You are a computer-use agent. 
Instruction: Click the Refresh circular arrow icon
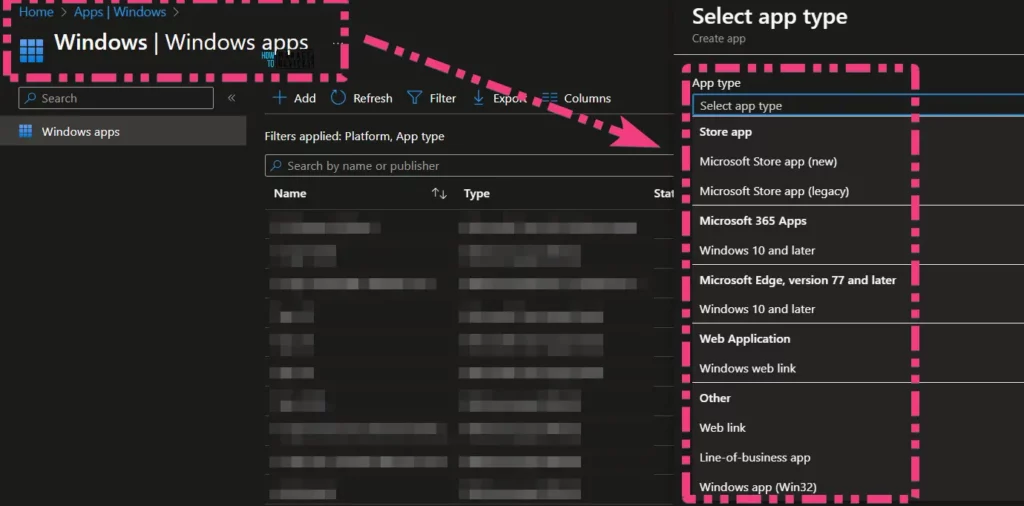(338, 98)
